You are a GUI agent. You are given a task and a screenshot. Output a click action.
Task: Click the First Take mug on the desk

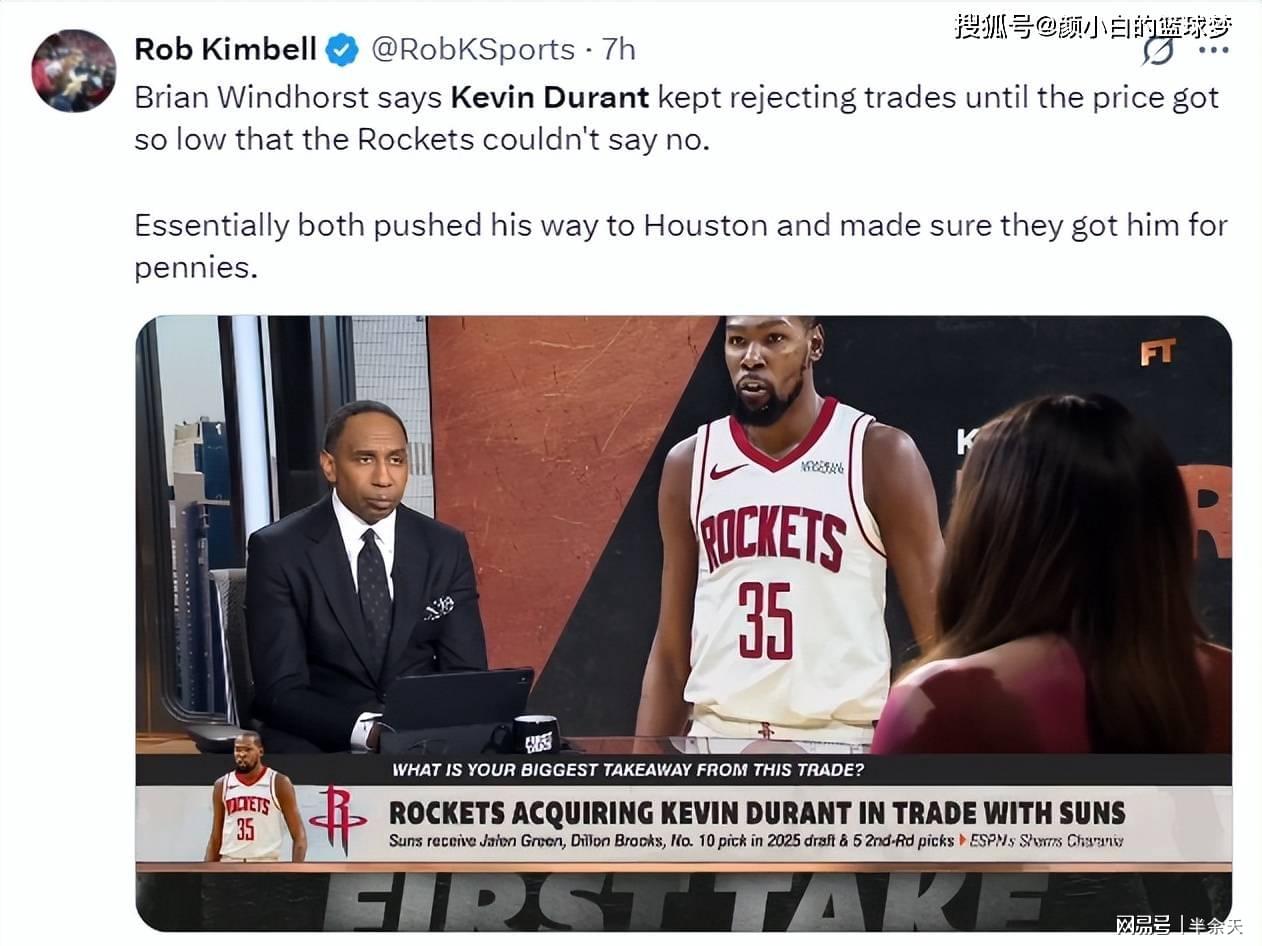click(x=536, y=734)
